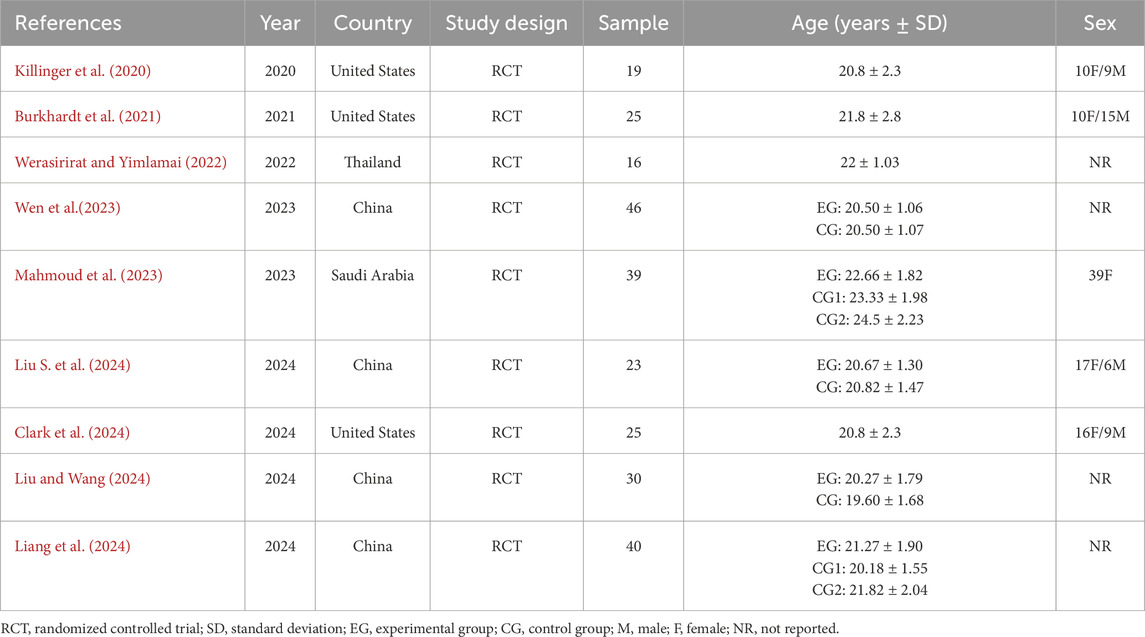Select the Thailand country cell
This screenshot has height=637, width=1145.
[x=373, y=163]
